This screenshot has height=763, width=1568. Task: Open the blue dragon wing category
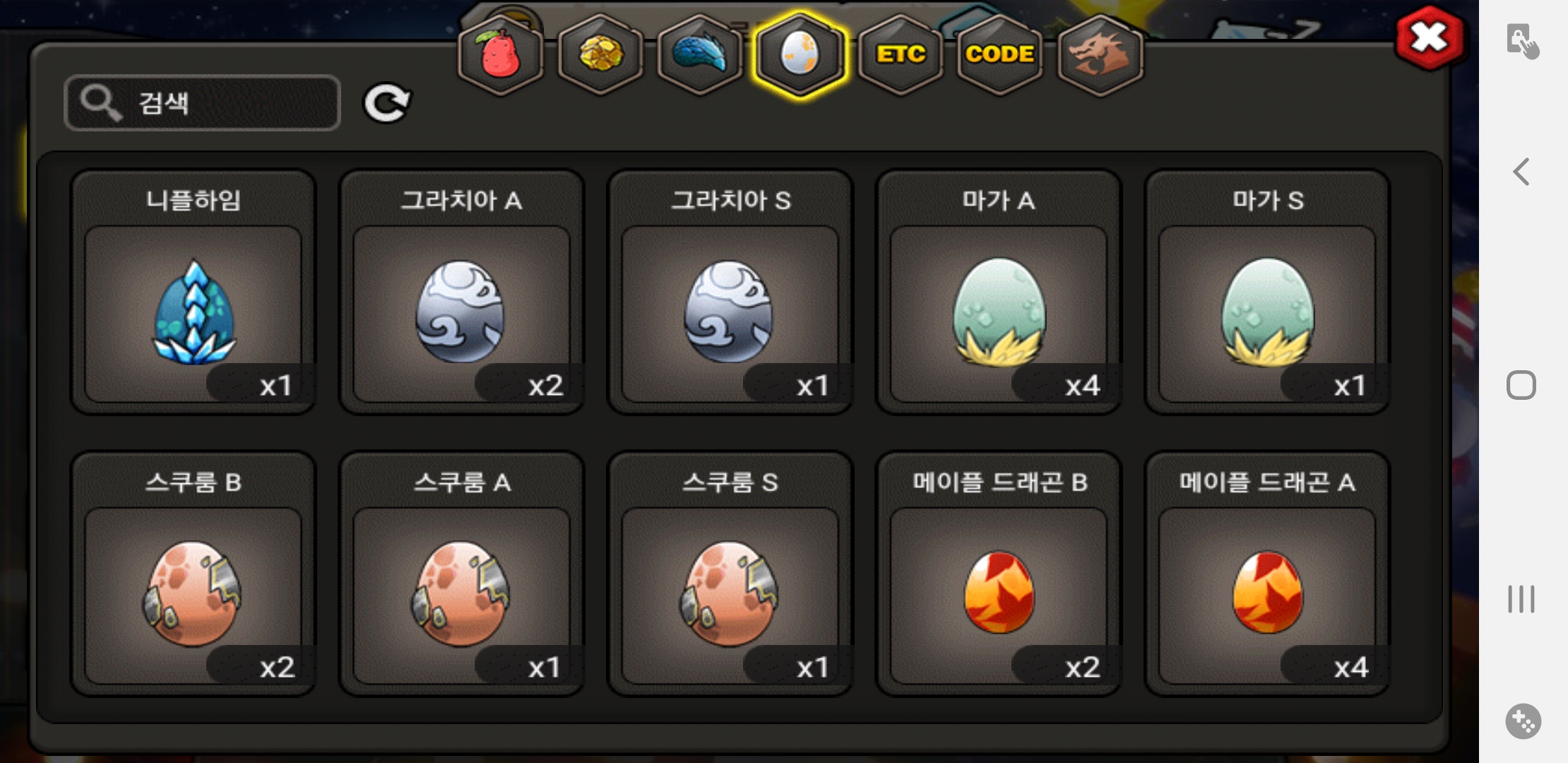(700, 55)
